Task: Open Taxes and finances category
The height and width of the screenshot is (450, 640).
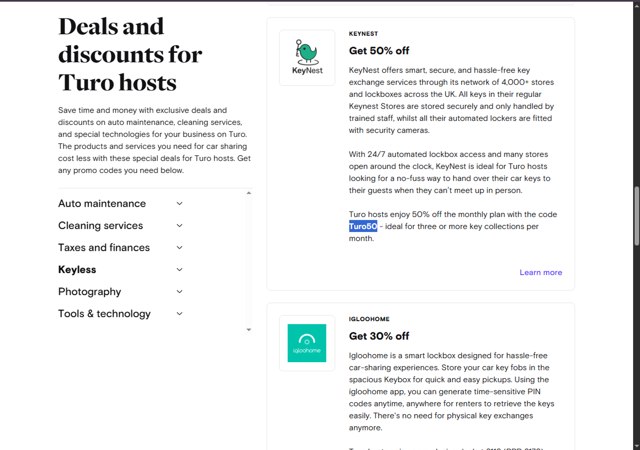Action: (104, 247)
